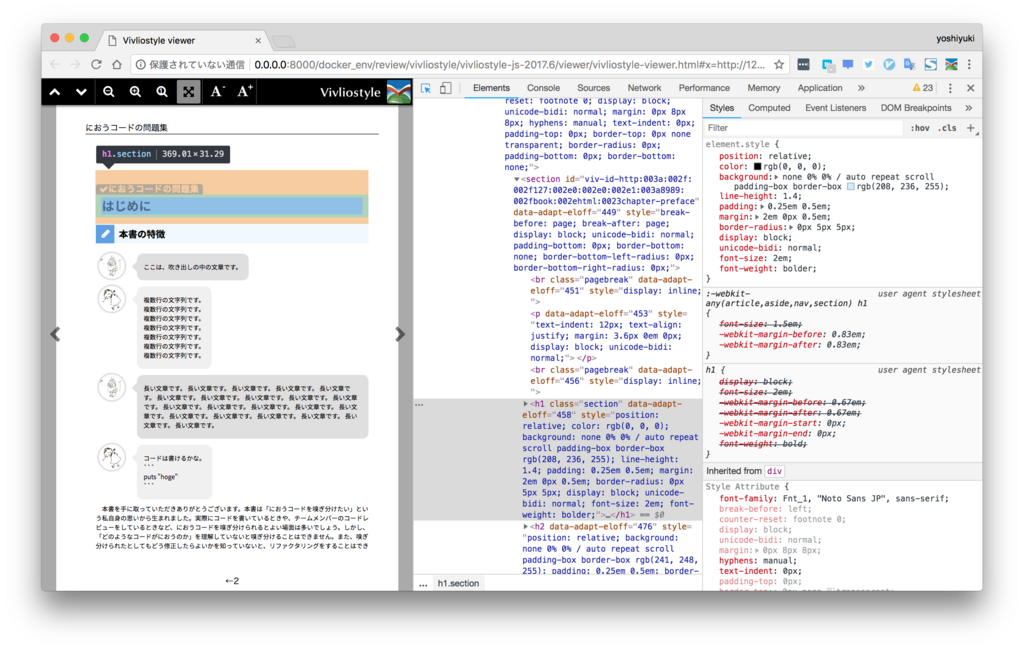
Task: Bookmark this page with star icon
Action: coord(778,64)
